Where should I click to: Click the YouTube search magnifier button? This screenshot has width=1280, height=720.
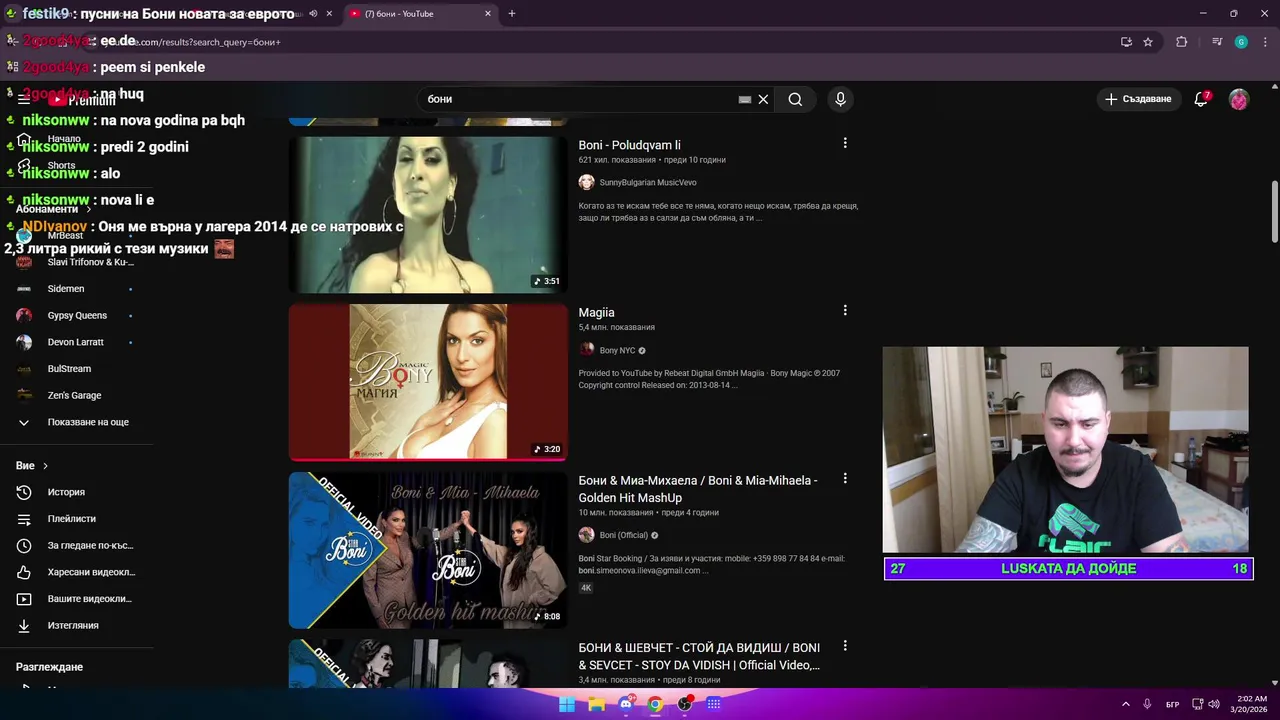(x=795, y=99)
